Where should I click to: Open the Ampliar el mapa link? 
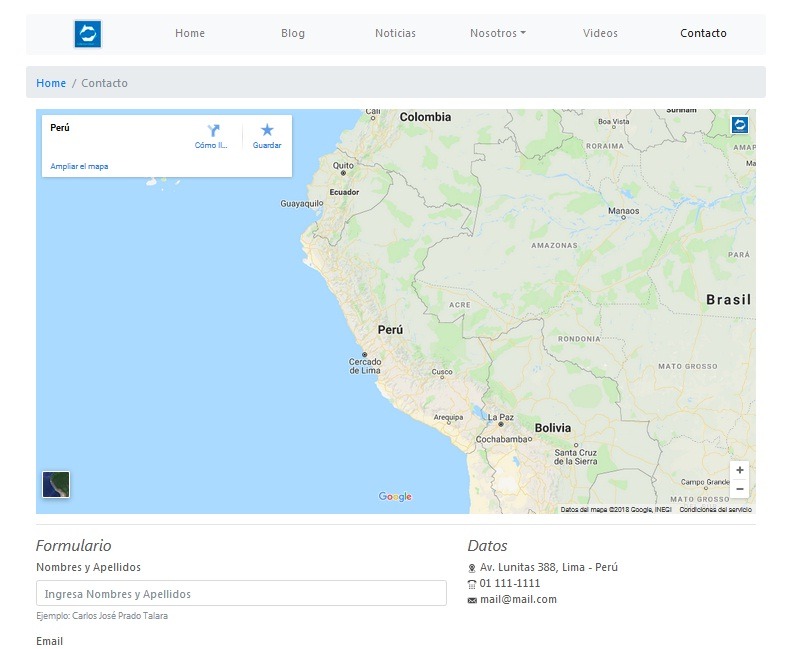point(79,167)
